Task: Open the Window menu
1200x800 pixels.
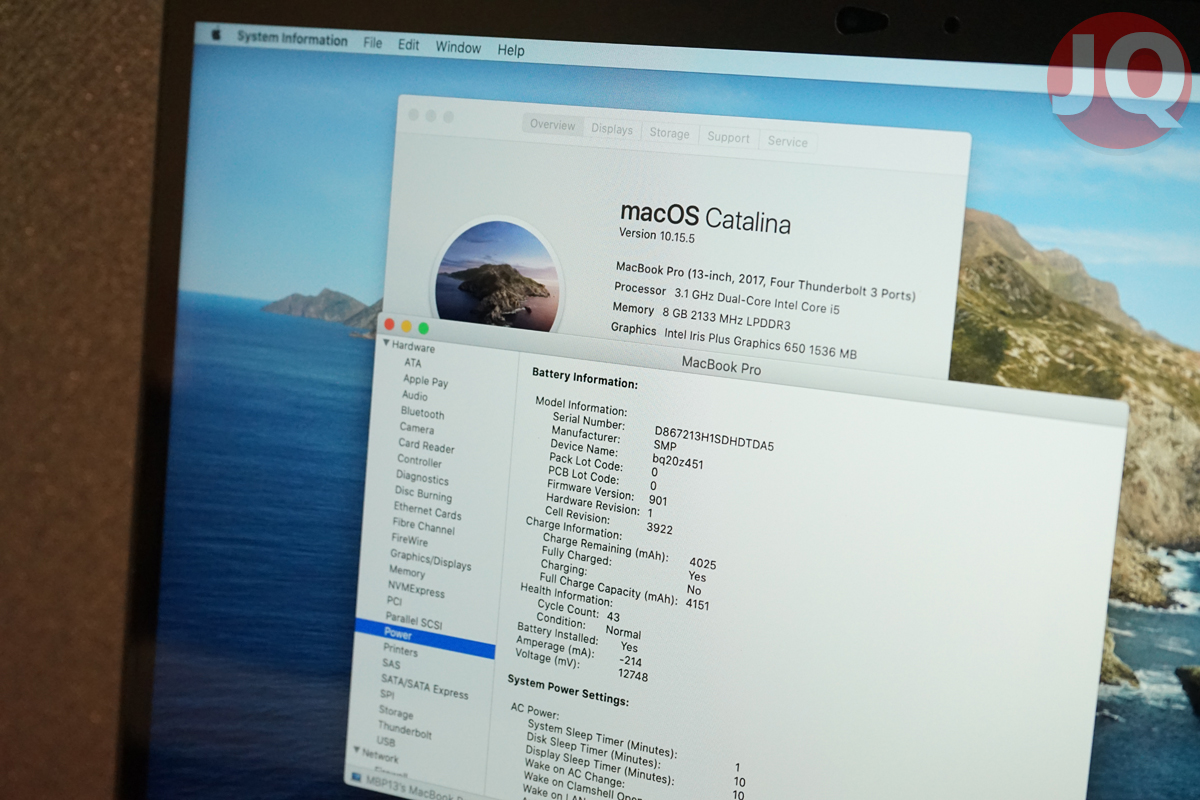Action: (x=458, y=47)
